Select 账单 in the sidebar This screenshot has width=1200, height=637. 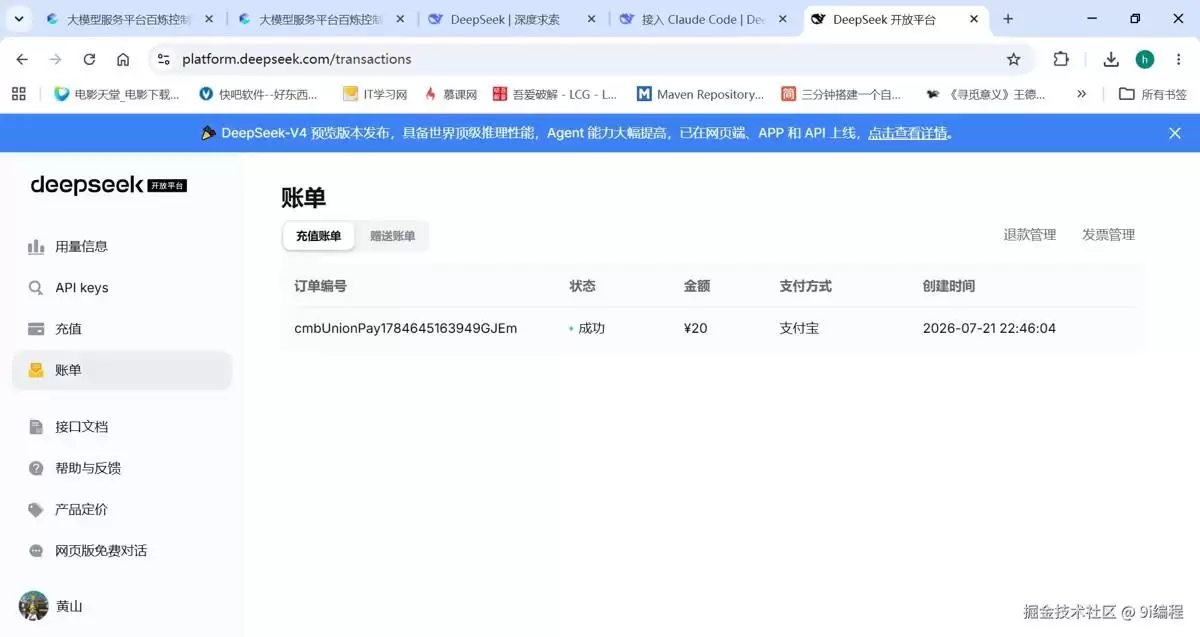(122, 370)
